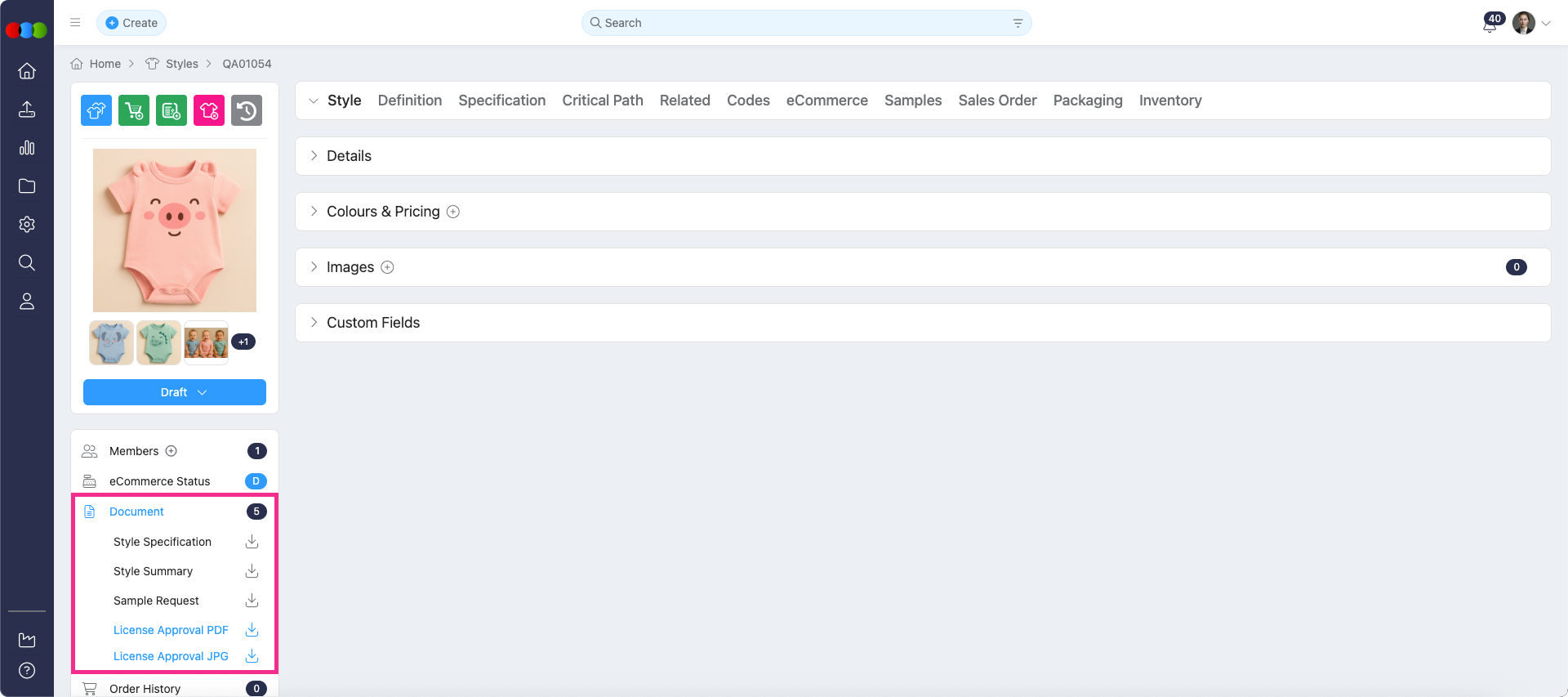
Task: Add new entry beside Colours & Pricing
Action: pos(453,212)
